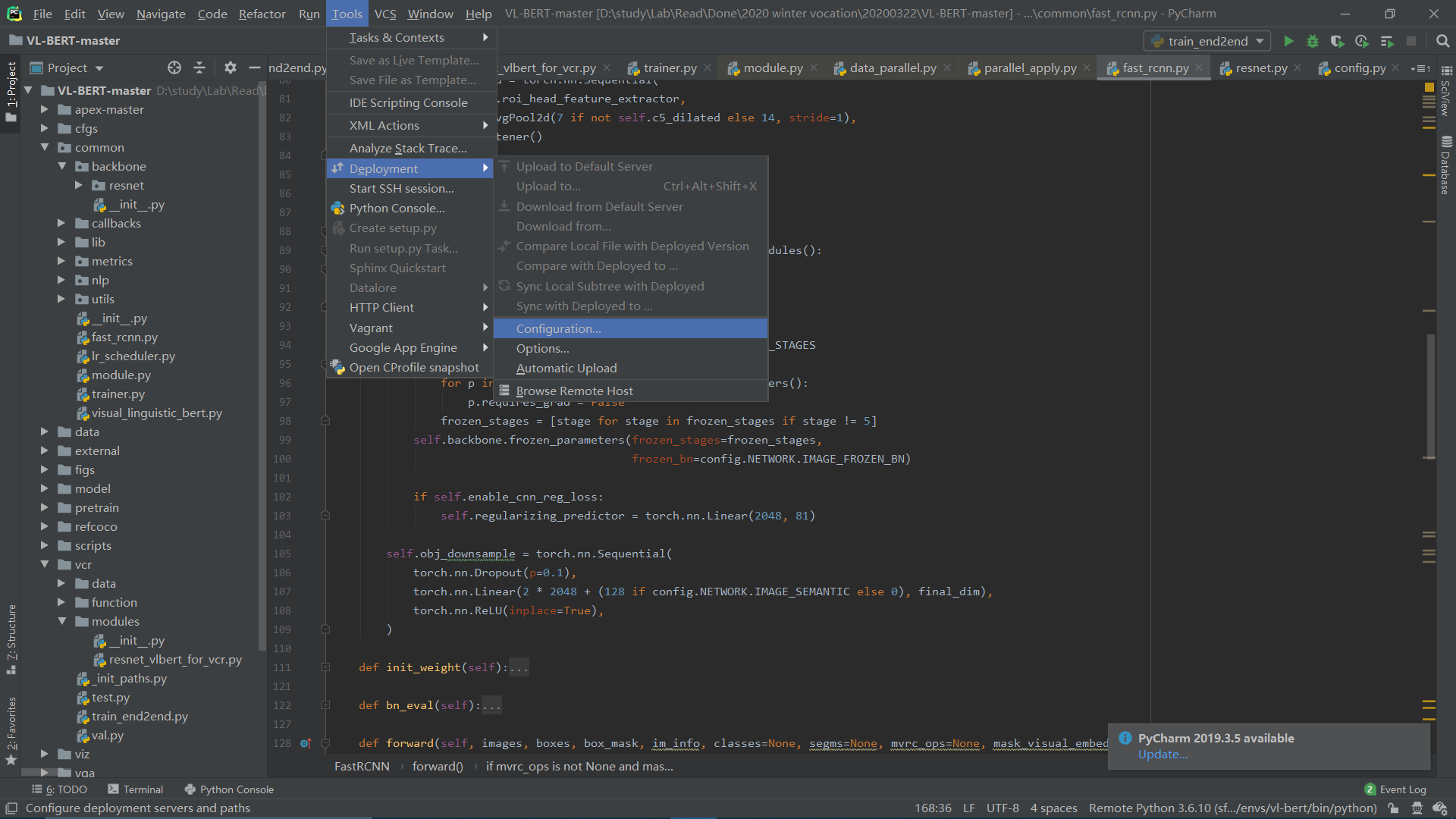Run with coverage icon in toolbar
The image size is (1456, 819).
point(1337,41)
